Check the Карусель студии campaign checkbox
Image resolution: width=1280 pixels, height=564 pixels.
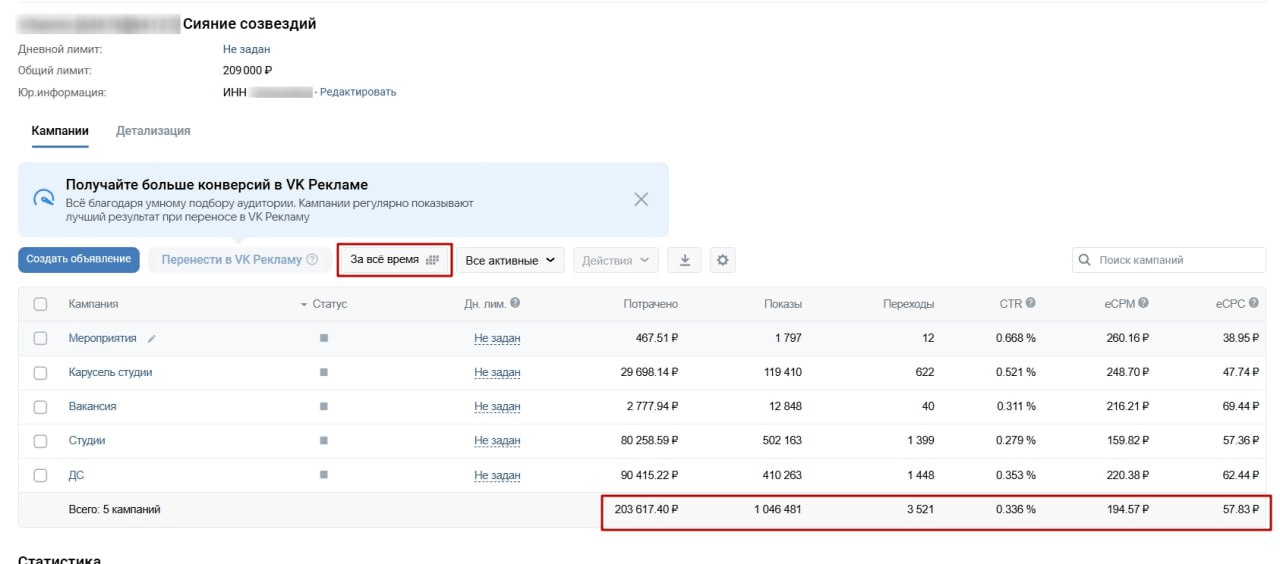coord(41,372)
